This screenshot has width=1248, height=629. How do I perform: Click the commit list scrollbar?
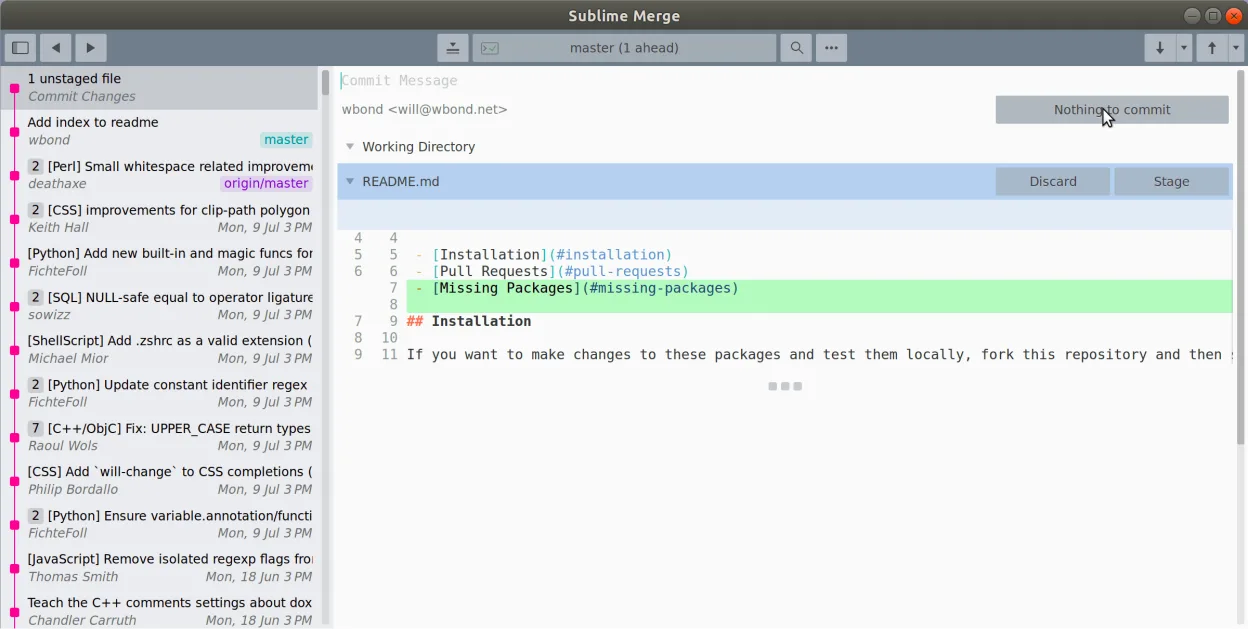pyautogui.click(x=325, y=82)
